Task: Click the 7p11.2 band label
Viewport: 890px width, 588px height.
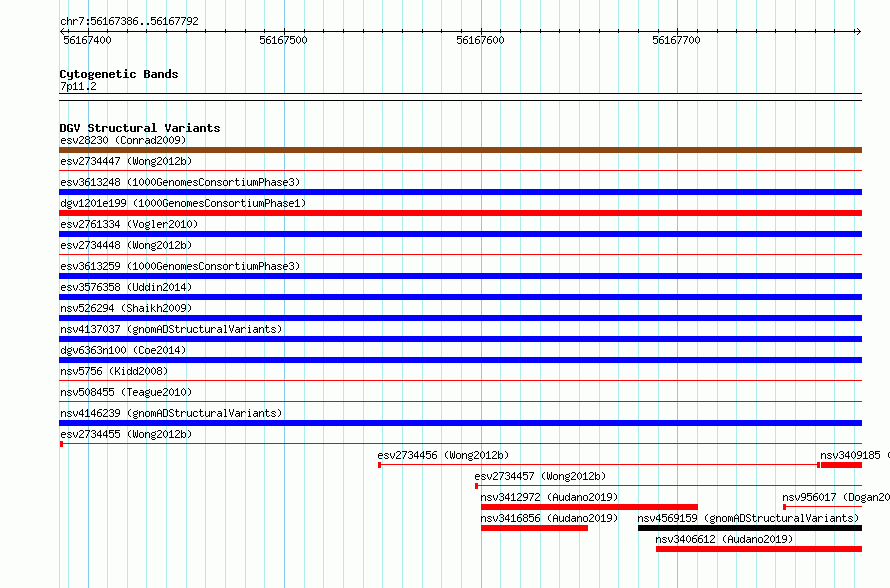Action: [78, 86]
